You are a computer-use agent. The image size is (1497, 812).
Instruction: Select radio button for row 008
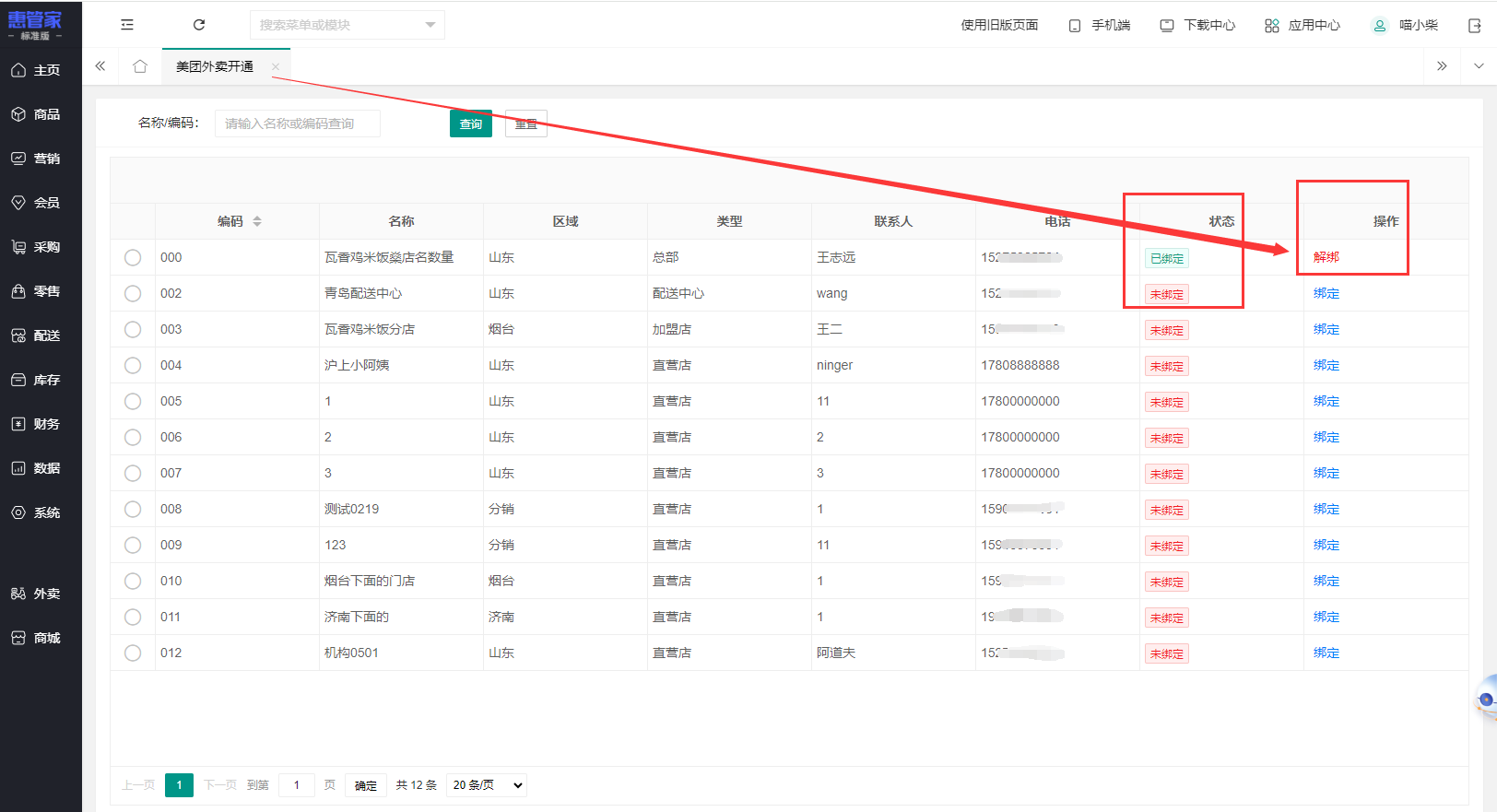pyautogui.click(x=133, y=509)
